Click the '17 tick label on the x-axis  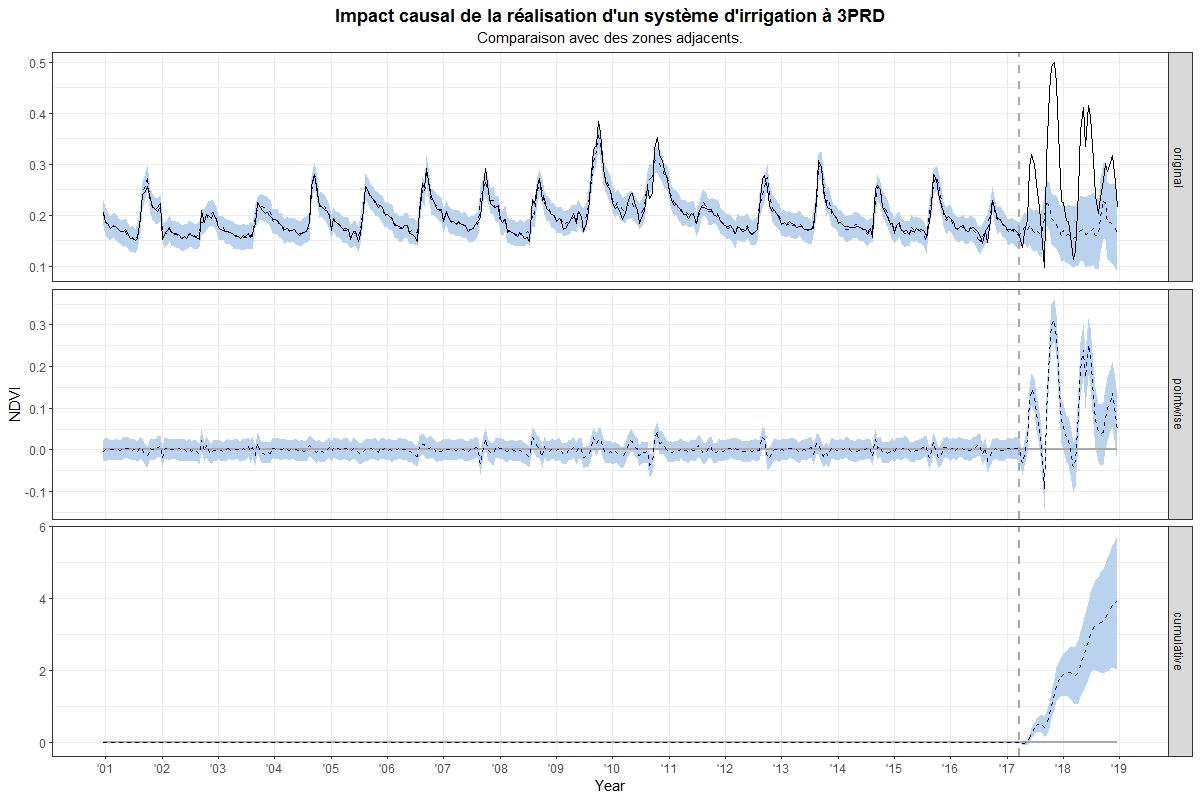1006,768
